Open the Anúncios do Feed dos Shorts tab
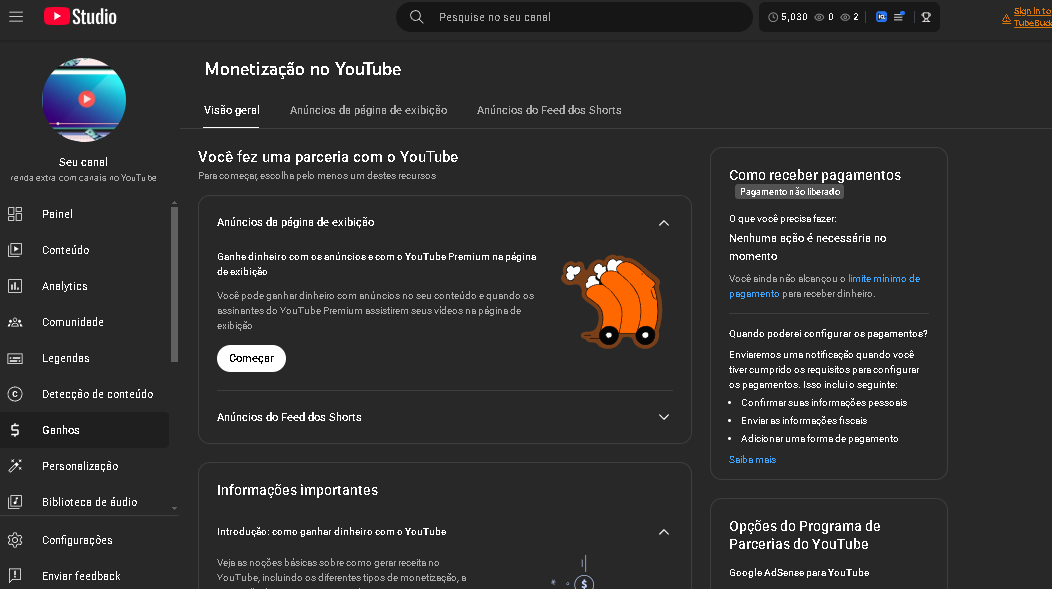The width and height of the screenshot is (1052, 589). (549, 110)
